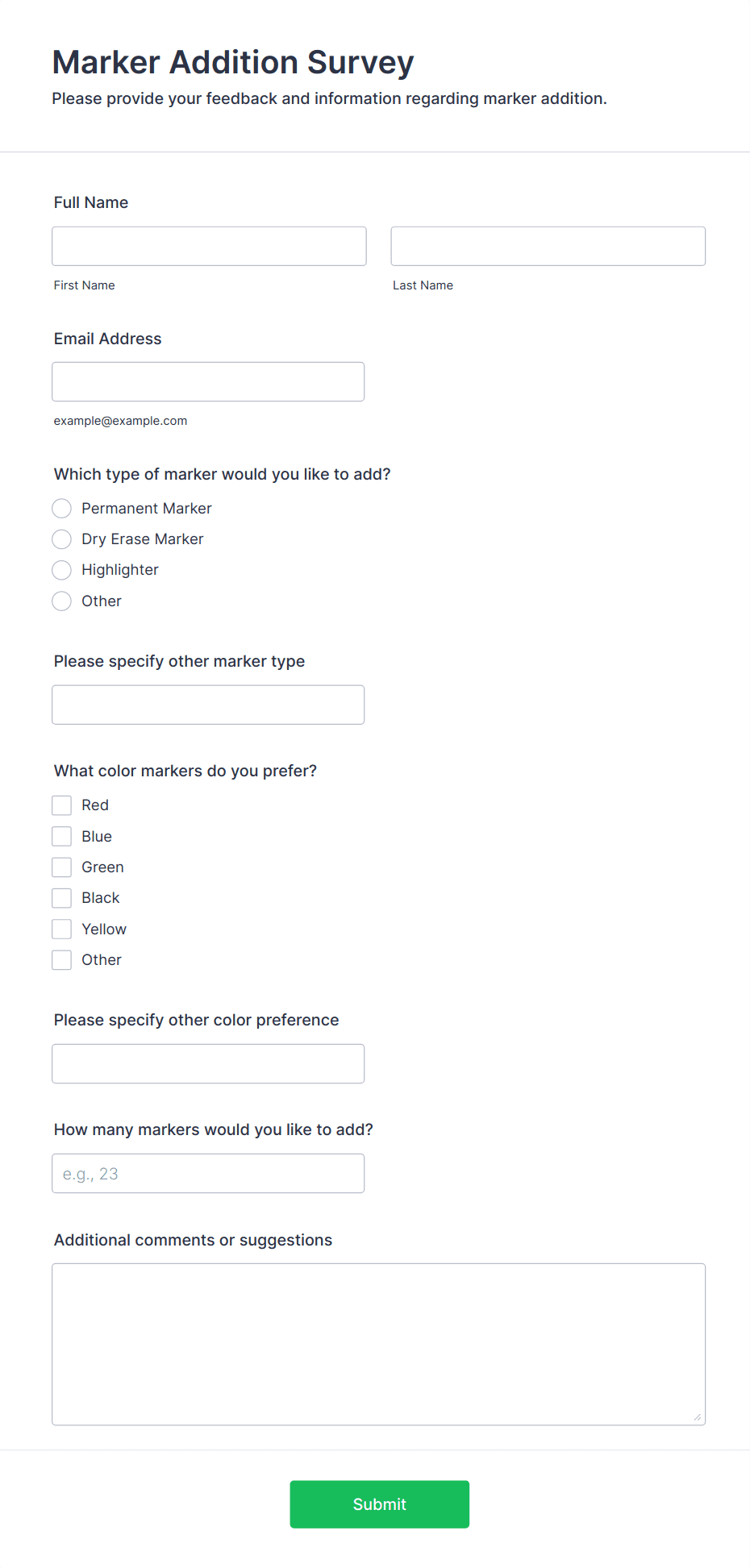The image size is (750, 1568).
Task: Click the Last Name input field
Action: coord(548,246)
